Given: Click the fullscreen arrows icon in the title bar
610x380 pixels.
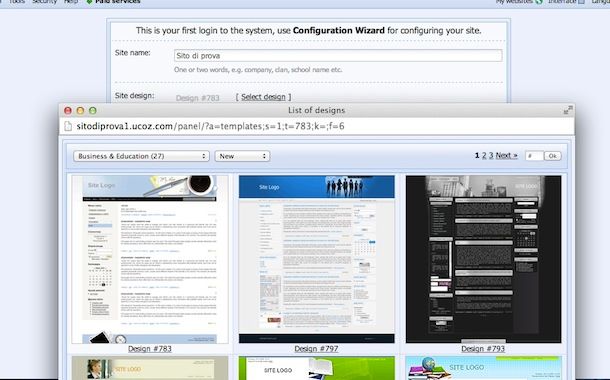Looking at the screenshot, I should (568, 110).
